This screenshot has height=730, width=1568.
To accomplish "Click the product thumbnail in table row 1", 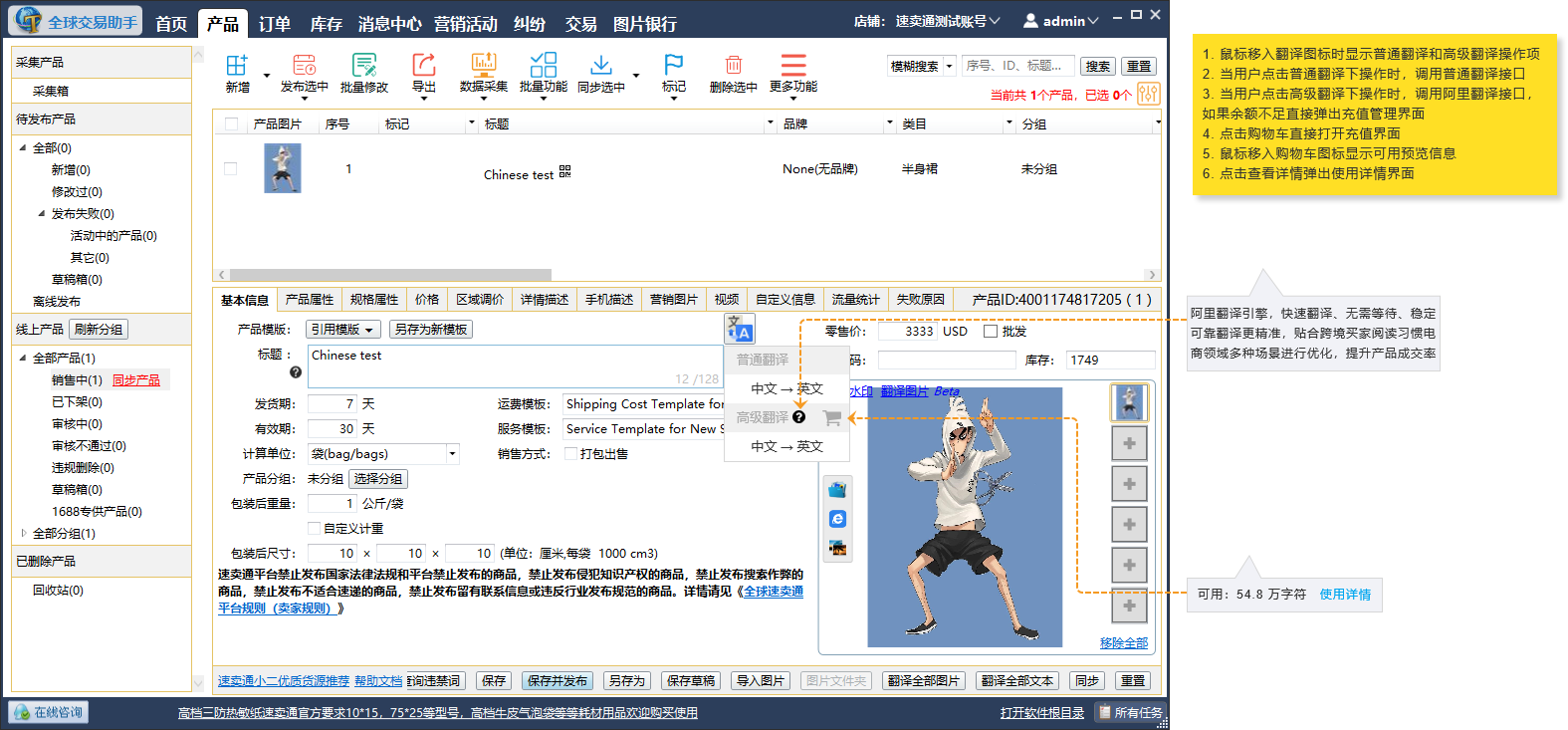I will coord(283,168).
